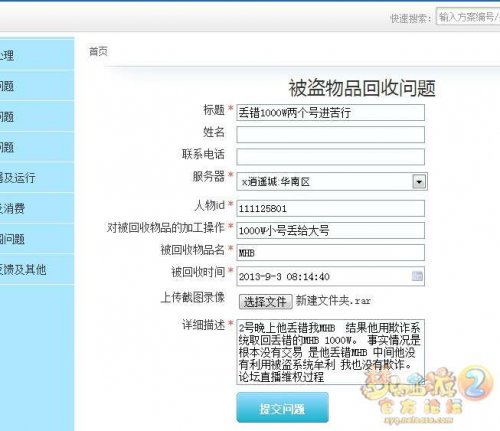Focus the 标题 title input field

pyautogui.click(x=330, y=113)
